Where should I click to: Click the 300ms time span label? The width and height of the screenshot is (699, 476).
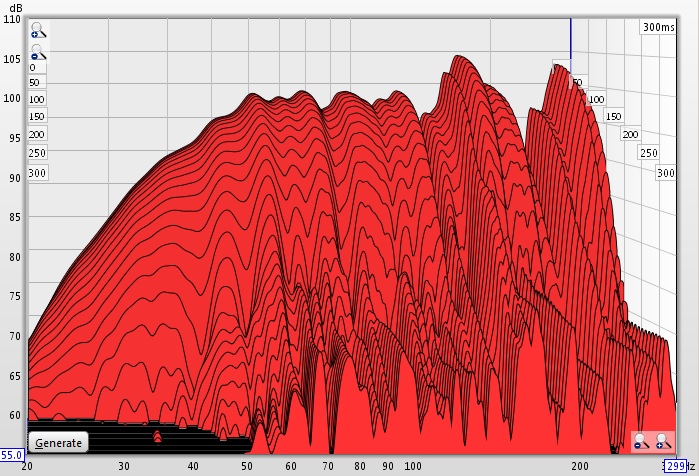pyautogui.click(x=658, y=27)
